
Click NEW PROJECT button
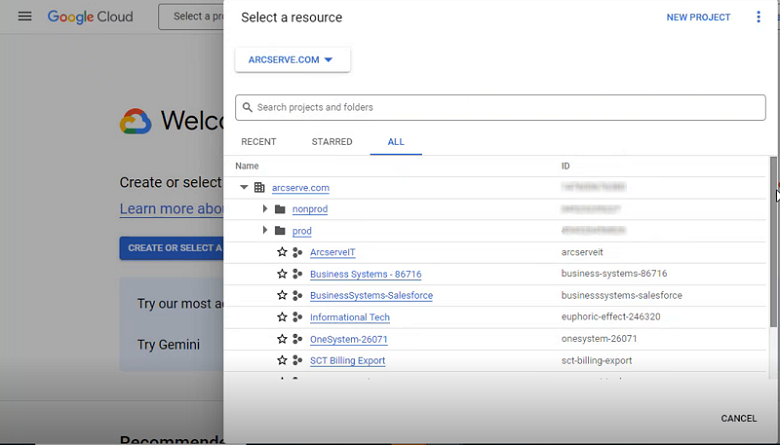point(698,17)
